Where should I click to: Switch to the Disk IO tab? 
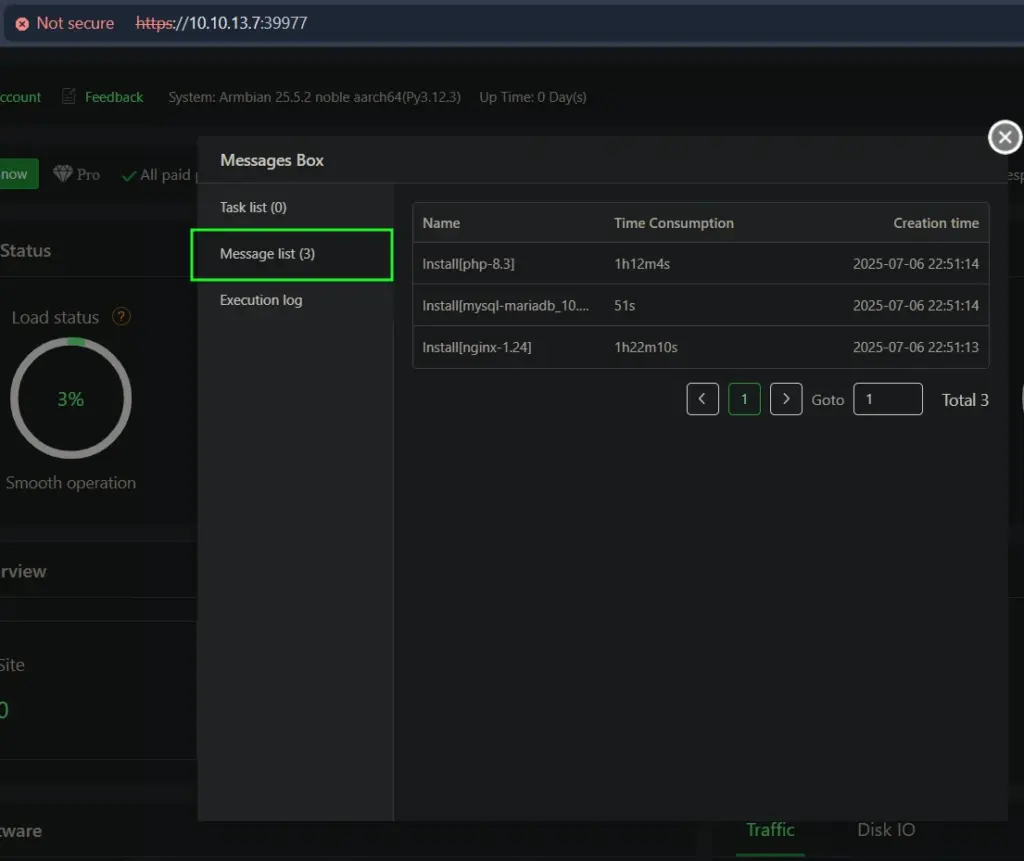tap(886, 830)
